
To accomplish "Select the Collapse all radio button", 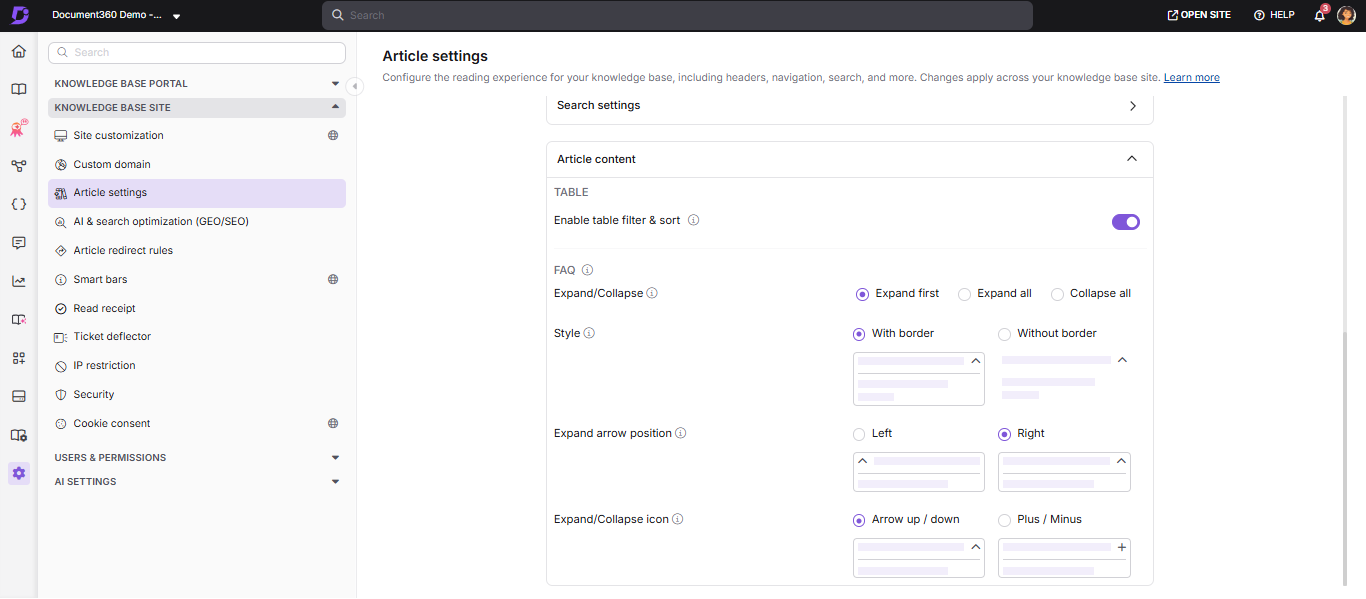I will coord(1057,294).
